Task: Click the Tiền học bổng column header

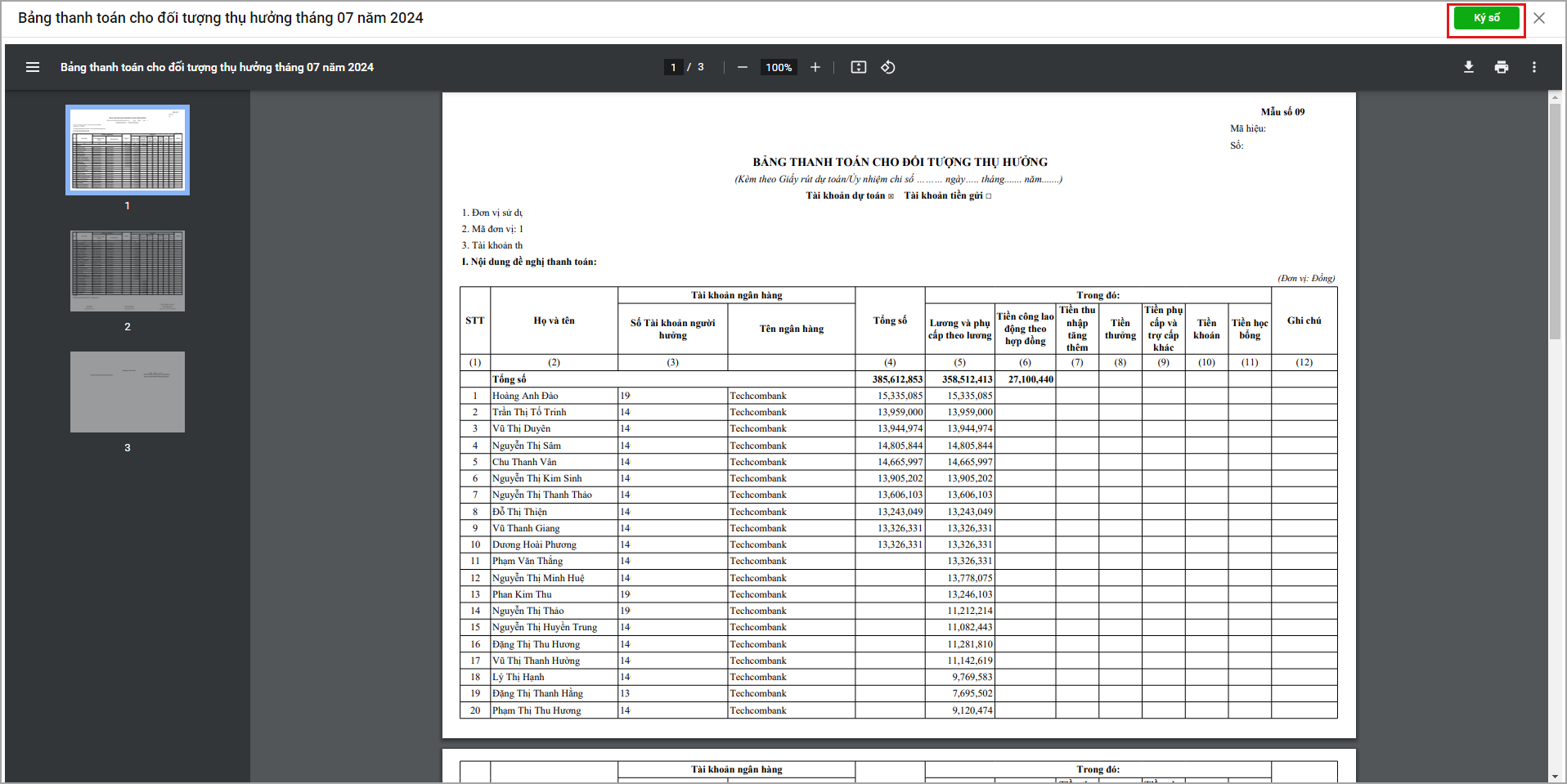Action: coord(1250,329)
